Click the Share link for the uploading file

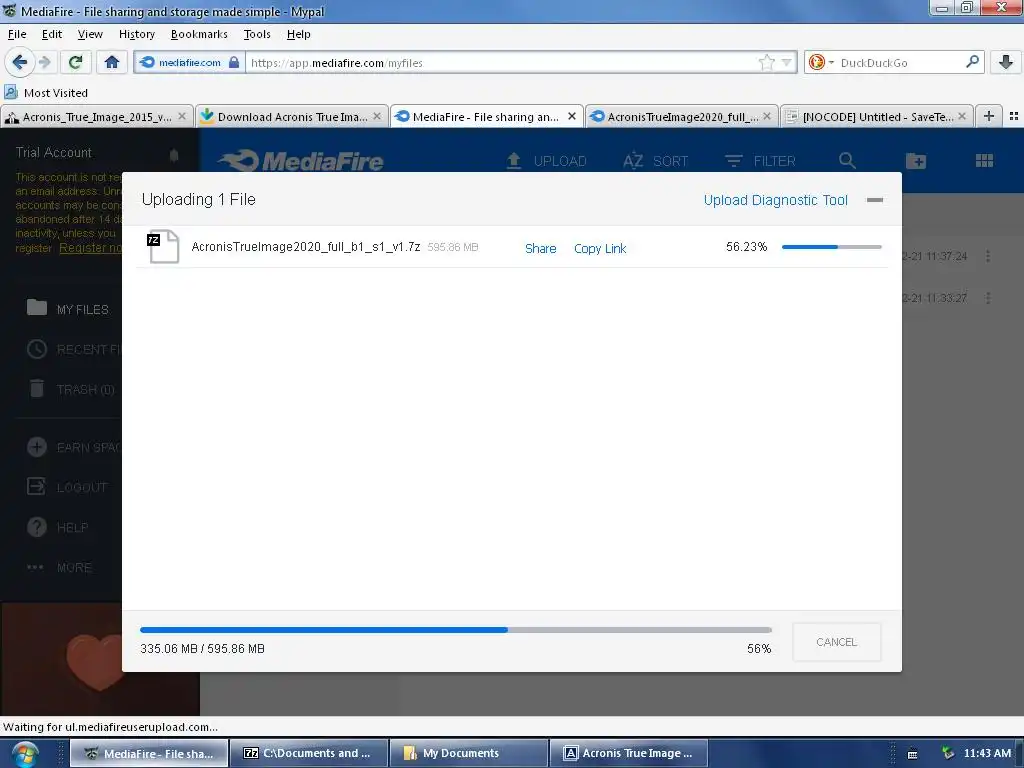point(540,248)
